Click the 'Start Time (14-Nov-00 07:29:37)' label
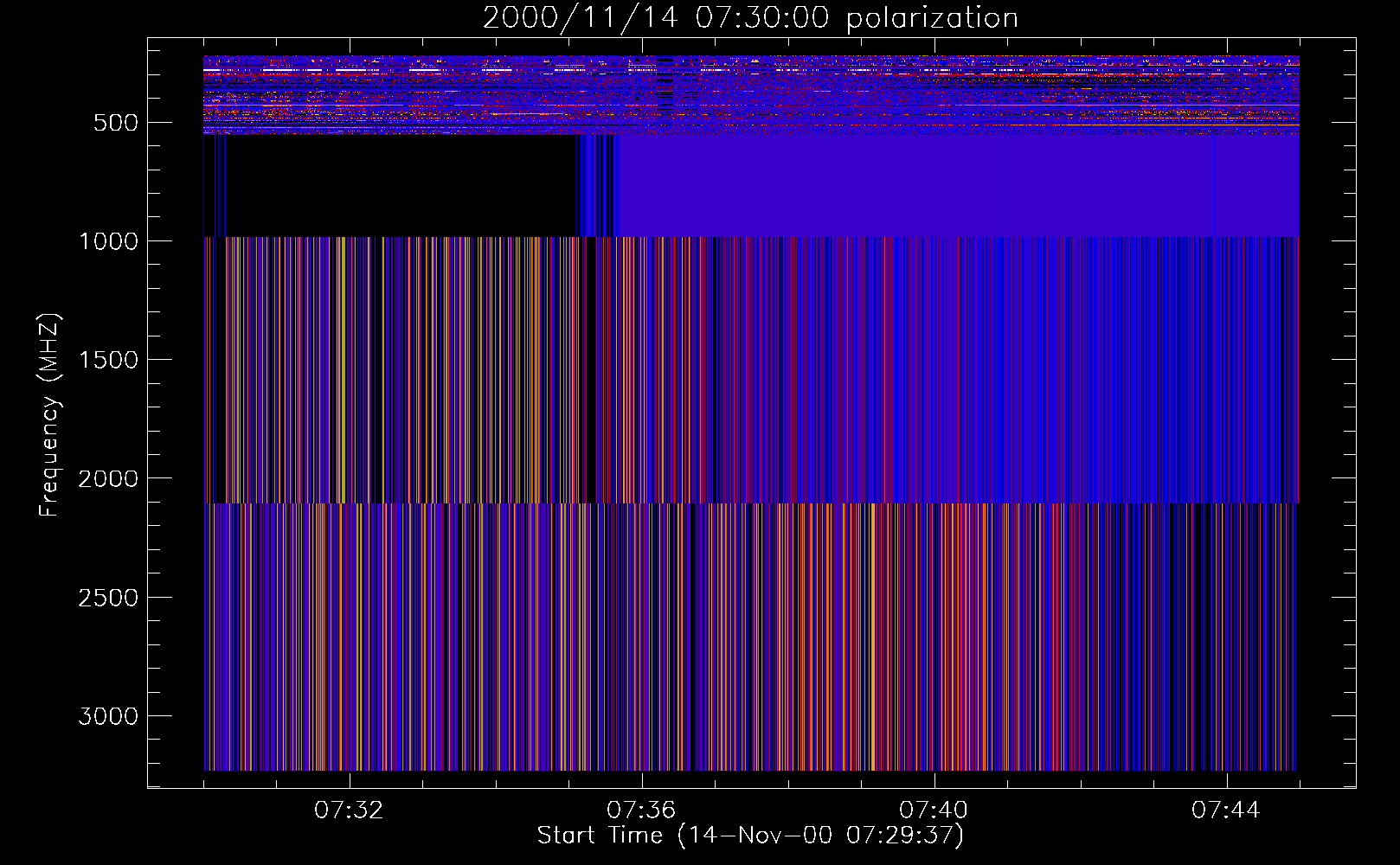Screen dimensions: 1400x865 (x=750, y=836)
